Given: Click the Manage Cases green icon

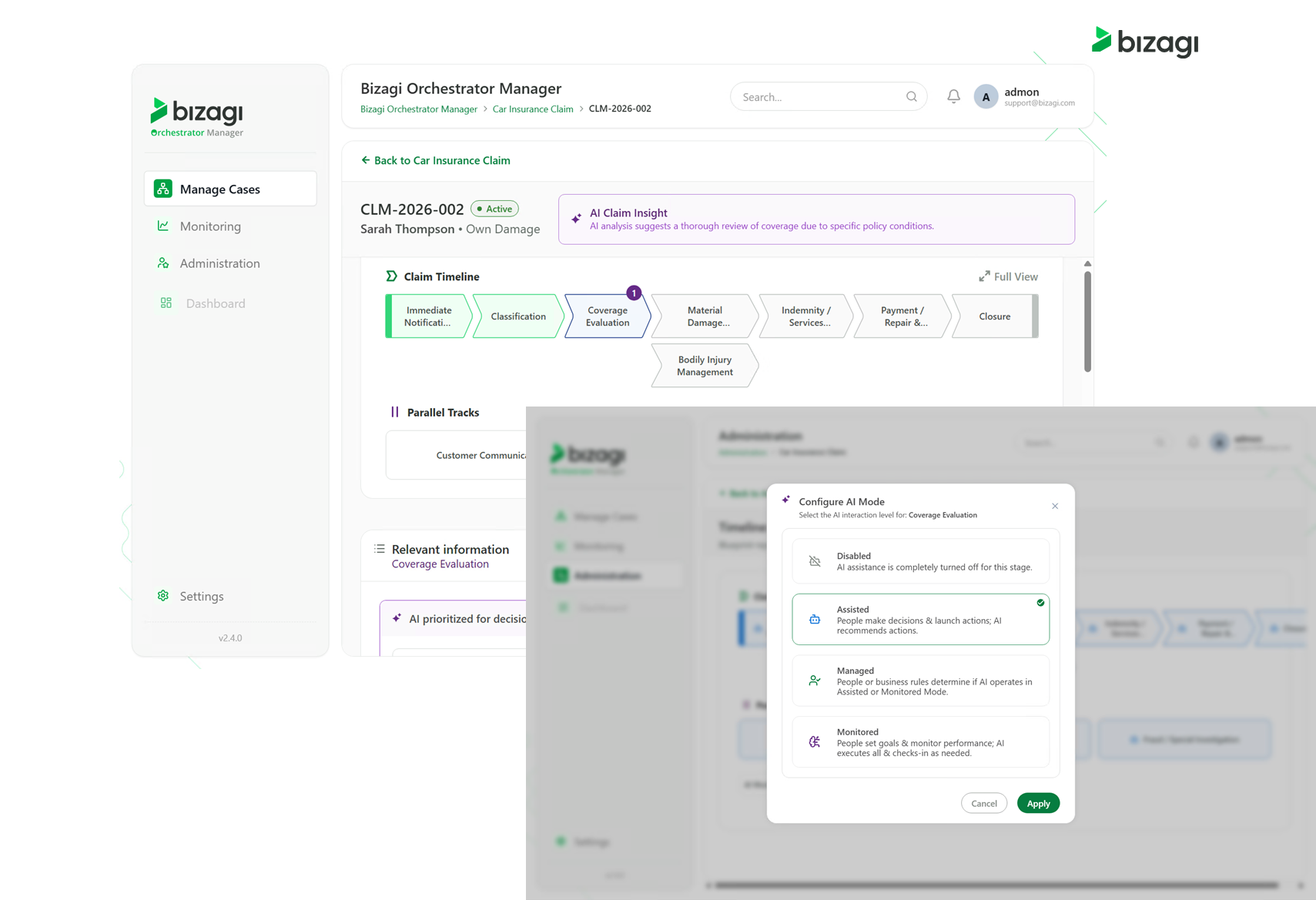Looking at the screenshot, I should 163,189.
